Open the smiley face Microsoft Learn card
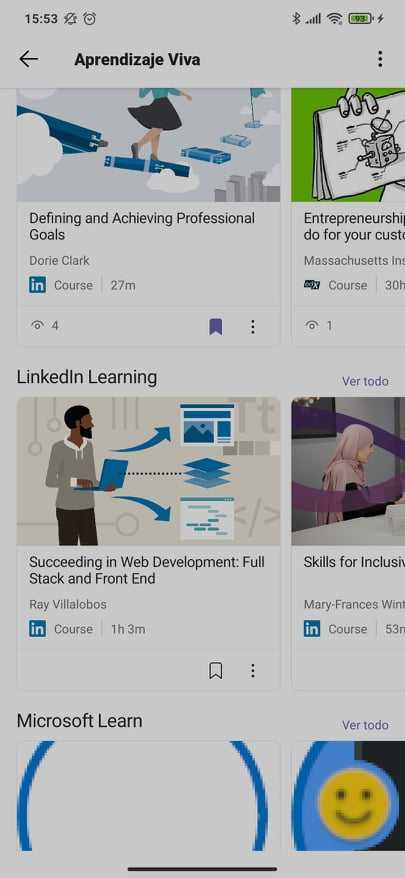 point(348,796)
